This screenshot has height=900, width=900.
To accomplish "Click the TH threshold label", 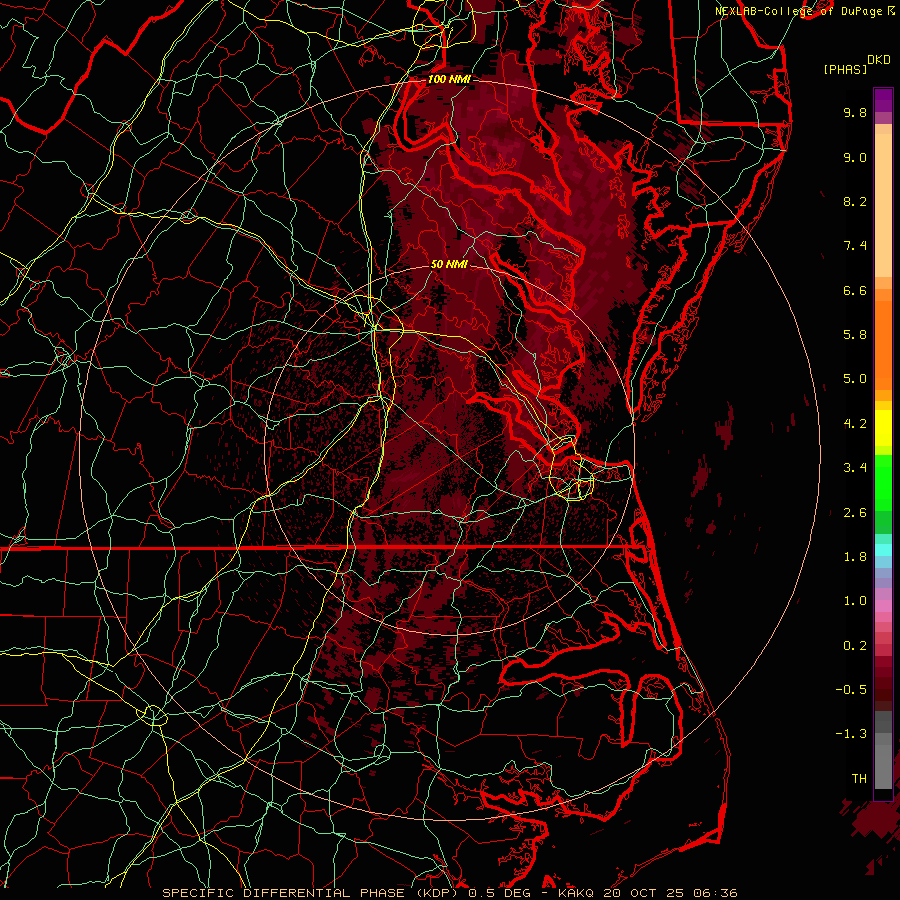I will (x=859, y=779).
